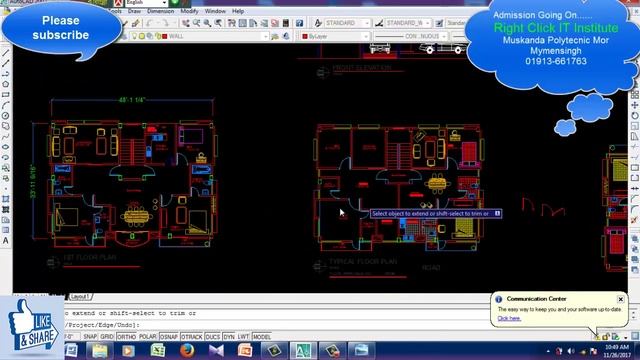
Task: Open the Draw menu
Action: [x=134, y=11]
